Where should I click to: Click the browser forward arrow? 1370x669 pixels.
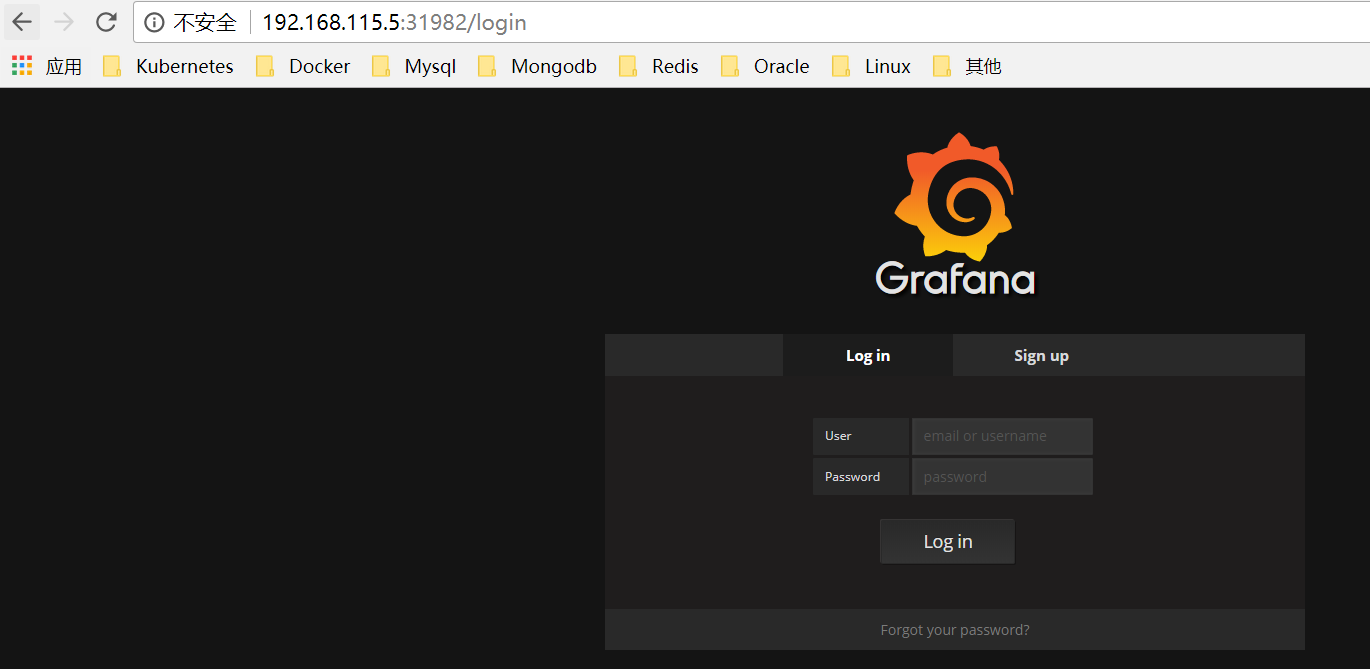tap(63, 21)
